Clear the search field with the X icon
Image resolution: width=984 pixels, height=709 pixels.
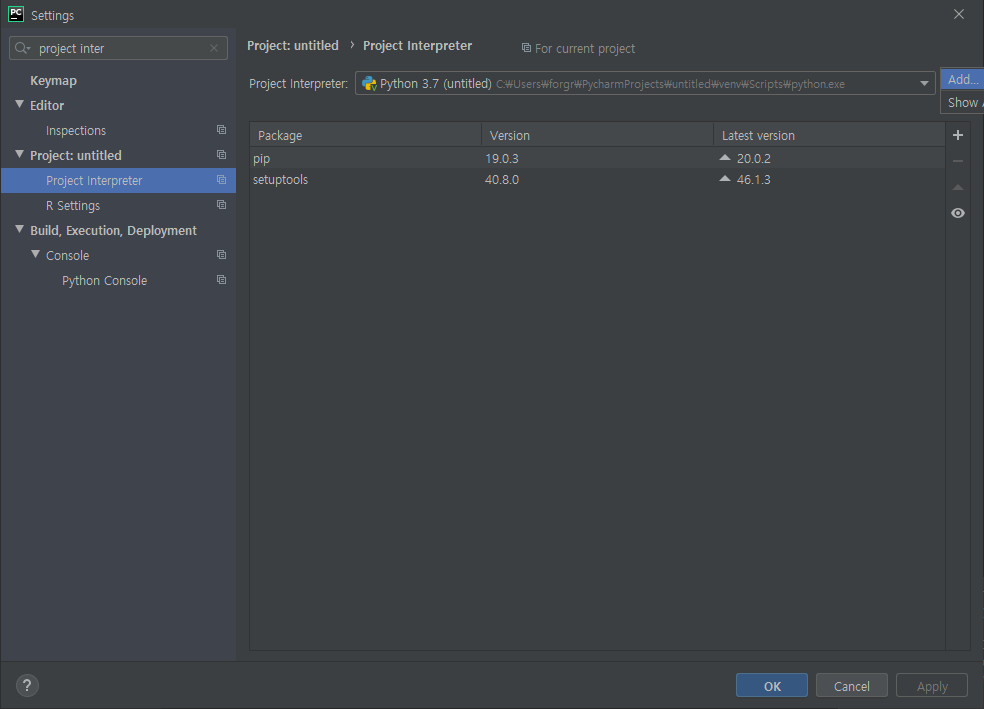214,48
